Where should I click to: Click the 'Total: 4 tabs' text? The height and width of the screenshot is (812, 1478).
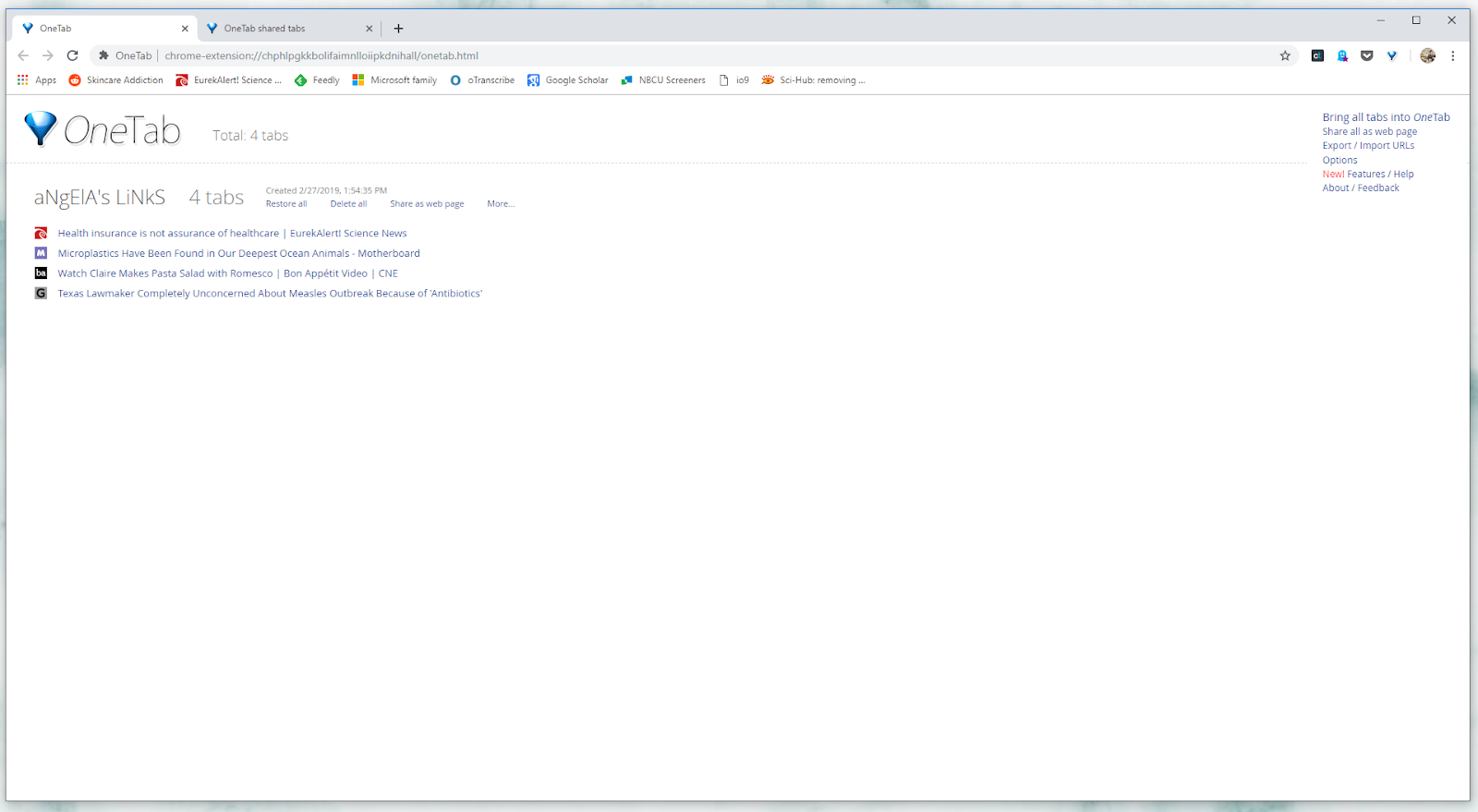tap(250, 136)
